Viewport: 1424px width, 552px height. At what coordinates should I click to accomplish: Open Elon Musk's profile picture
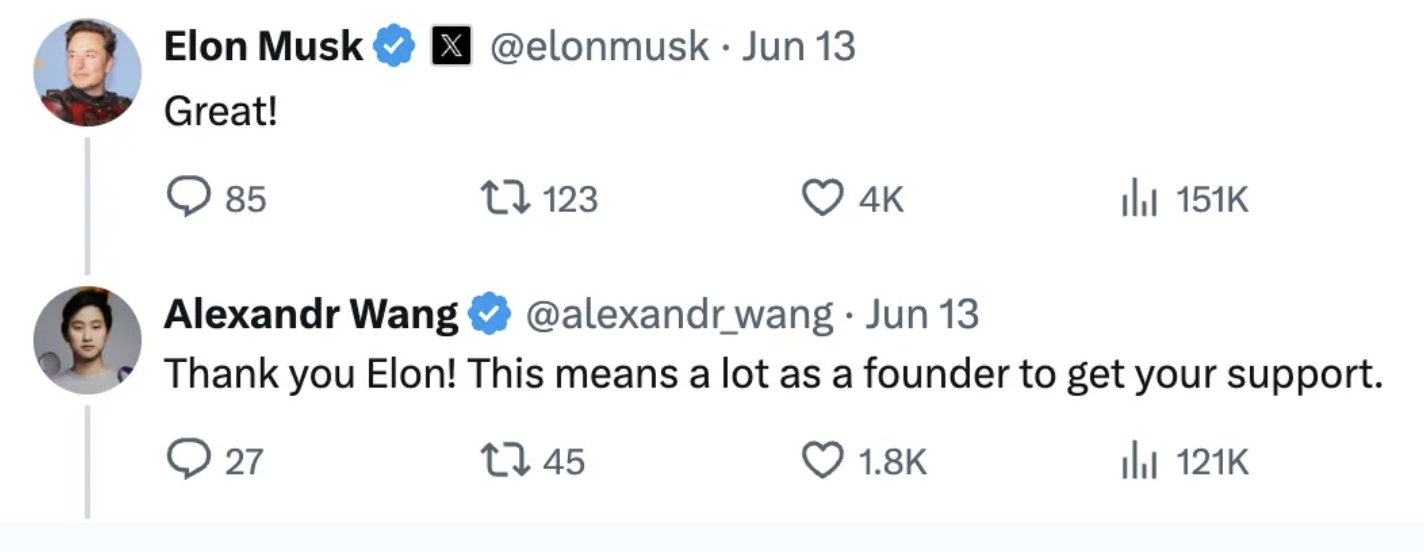tap(87, 72)
